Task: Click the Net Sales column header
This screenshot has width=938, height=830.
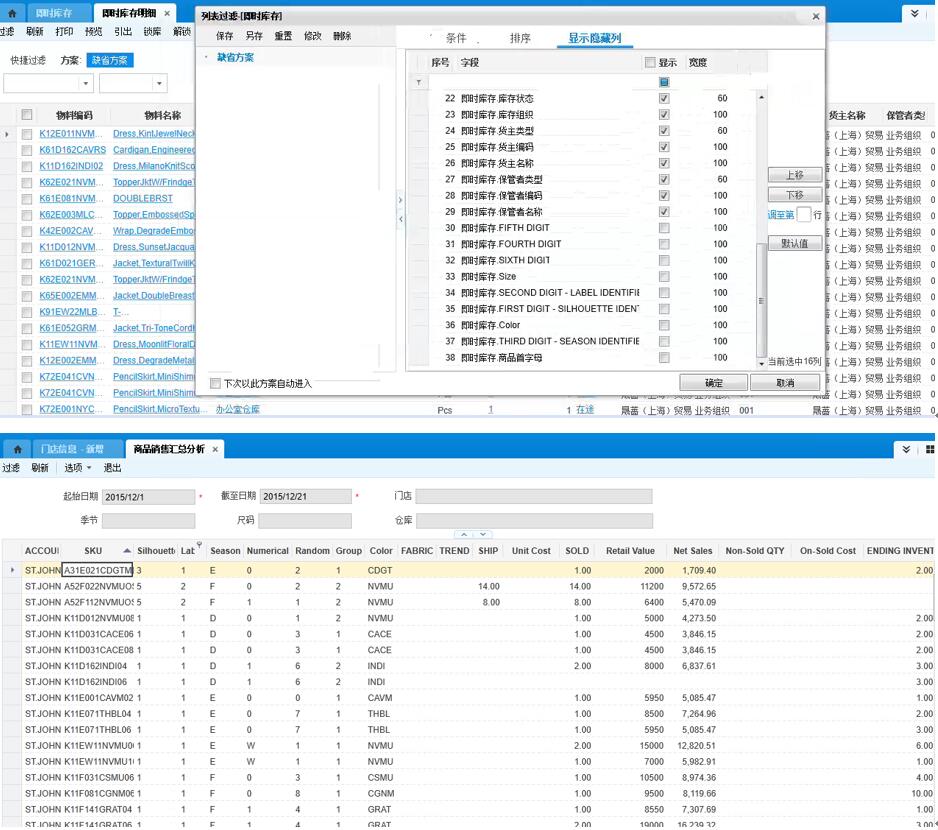Action: pyautogui.click(x=693, y=551)
